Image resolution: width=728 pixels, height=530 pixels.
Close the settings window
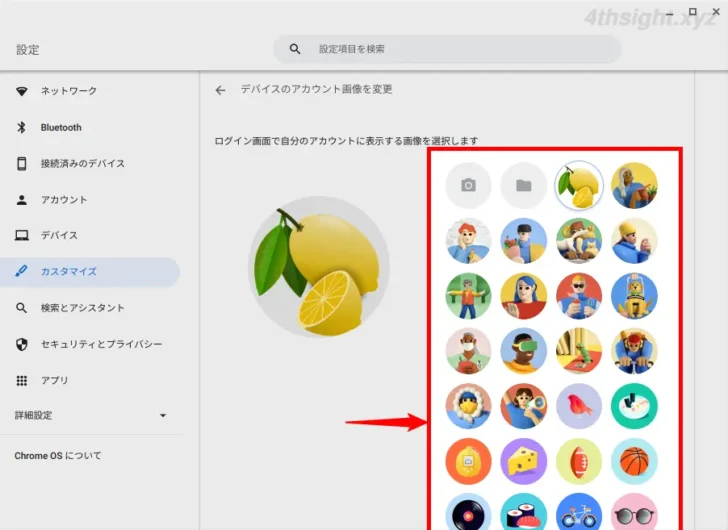coord(716,12)
